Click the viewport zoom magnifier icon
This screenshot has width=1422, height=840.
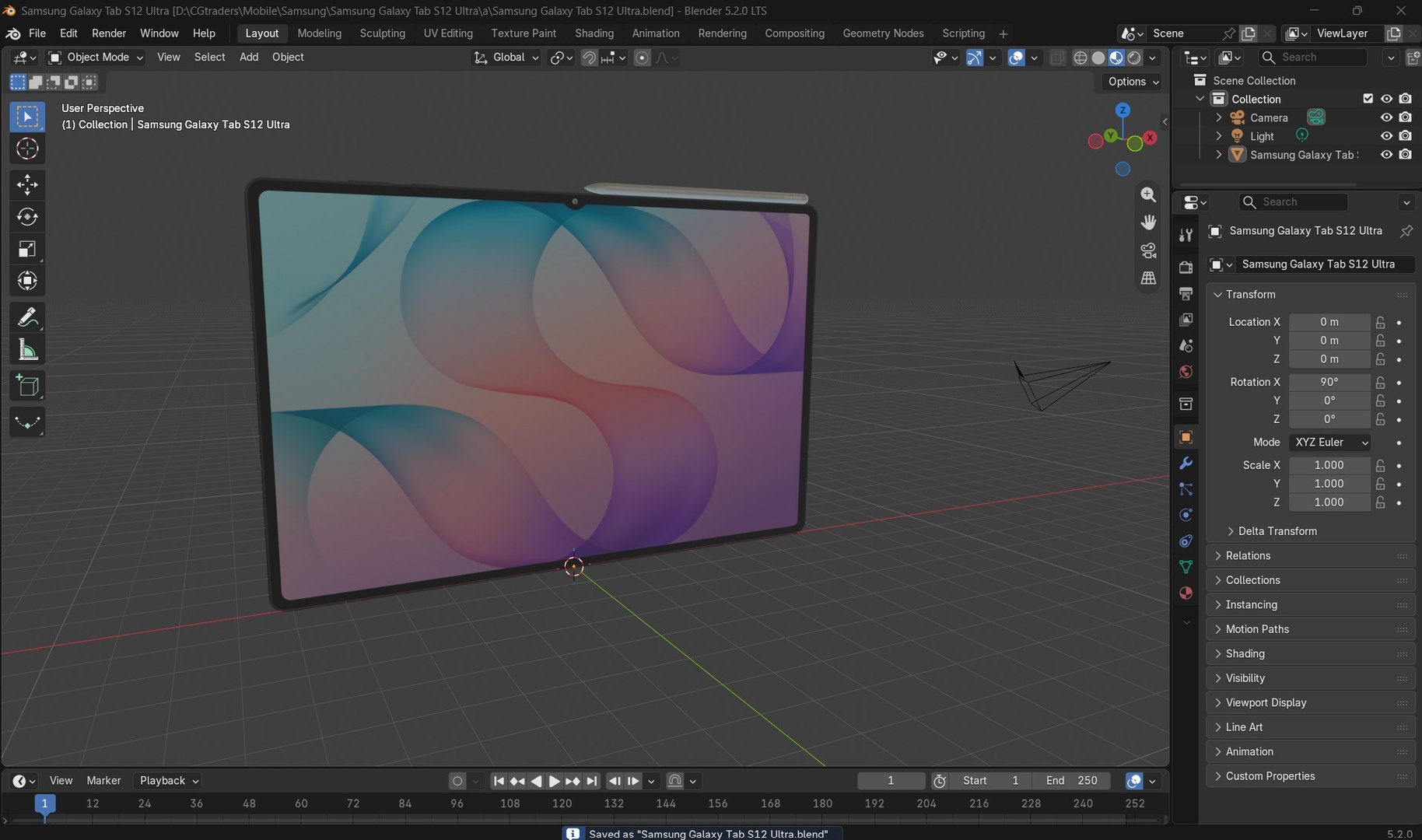(x=1148, y=194)
